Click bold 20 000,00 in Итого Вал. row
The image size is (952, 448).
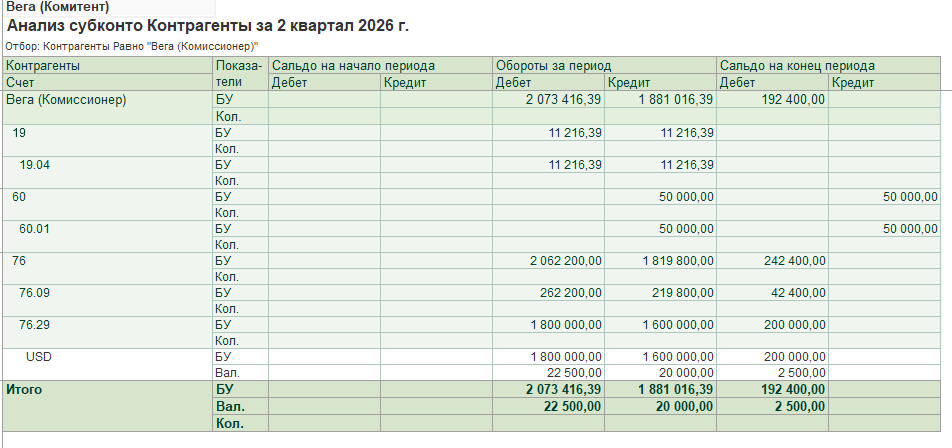click(x=685, y=406)
